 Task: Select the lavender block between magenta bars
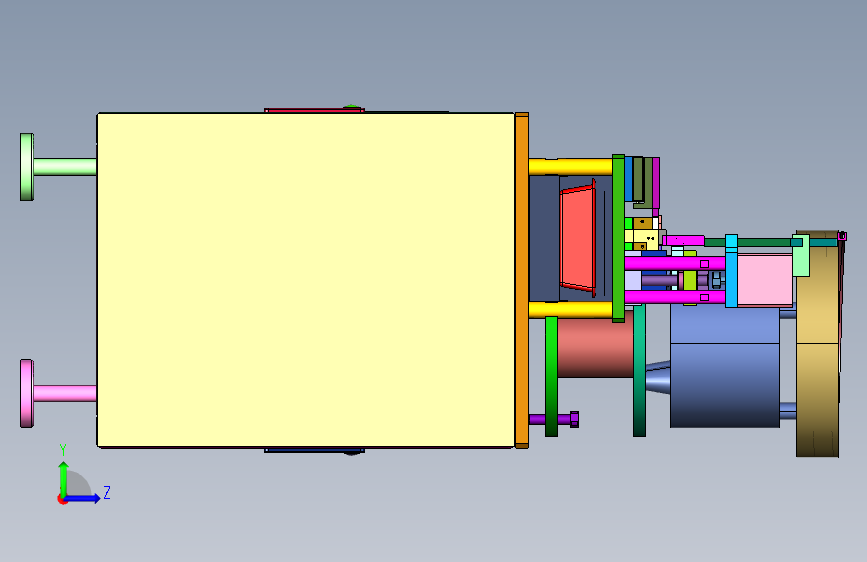point(633,280)
